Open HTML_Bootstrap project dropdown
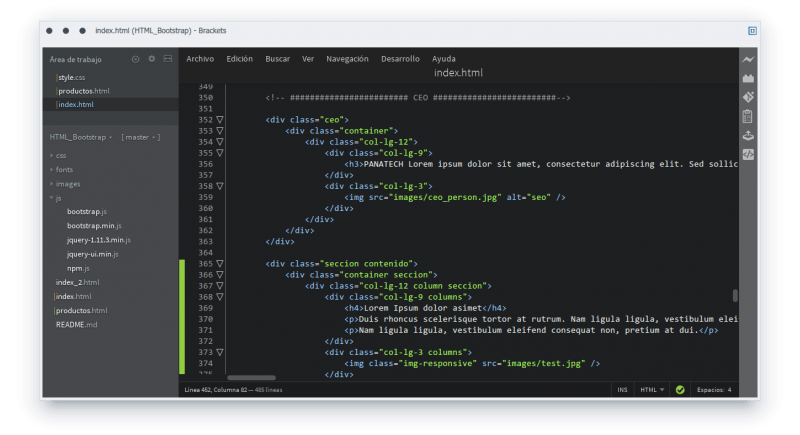The height and width of the screenshot is (435, 800). tap(81, 137)
